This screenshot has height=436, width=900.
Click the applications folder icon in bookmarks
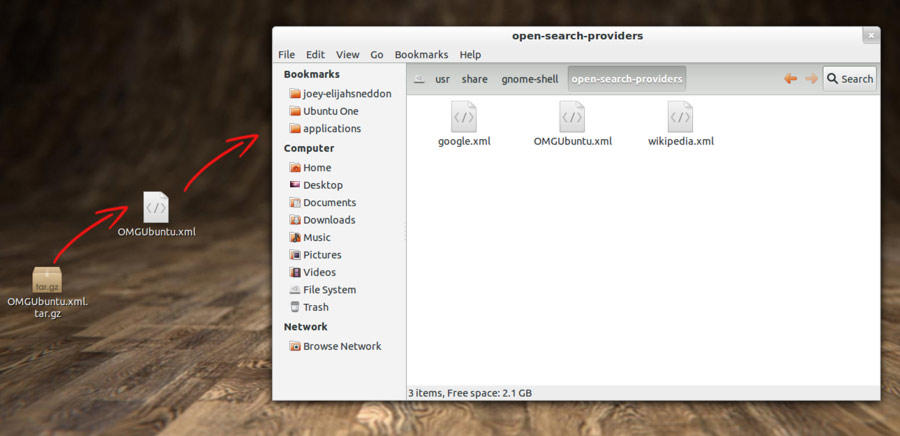(x=295, y=129)
